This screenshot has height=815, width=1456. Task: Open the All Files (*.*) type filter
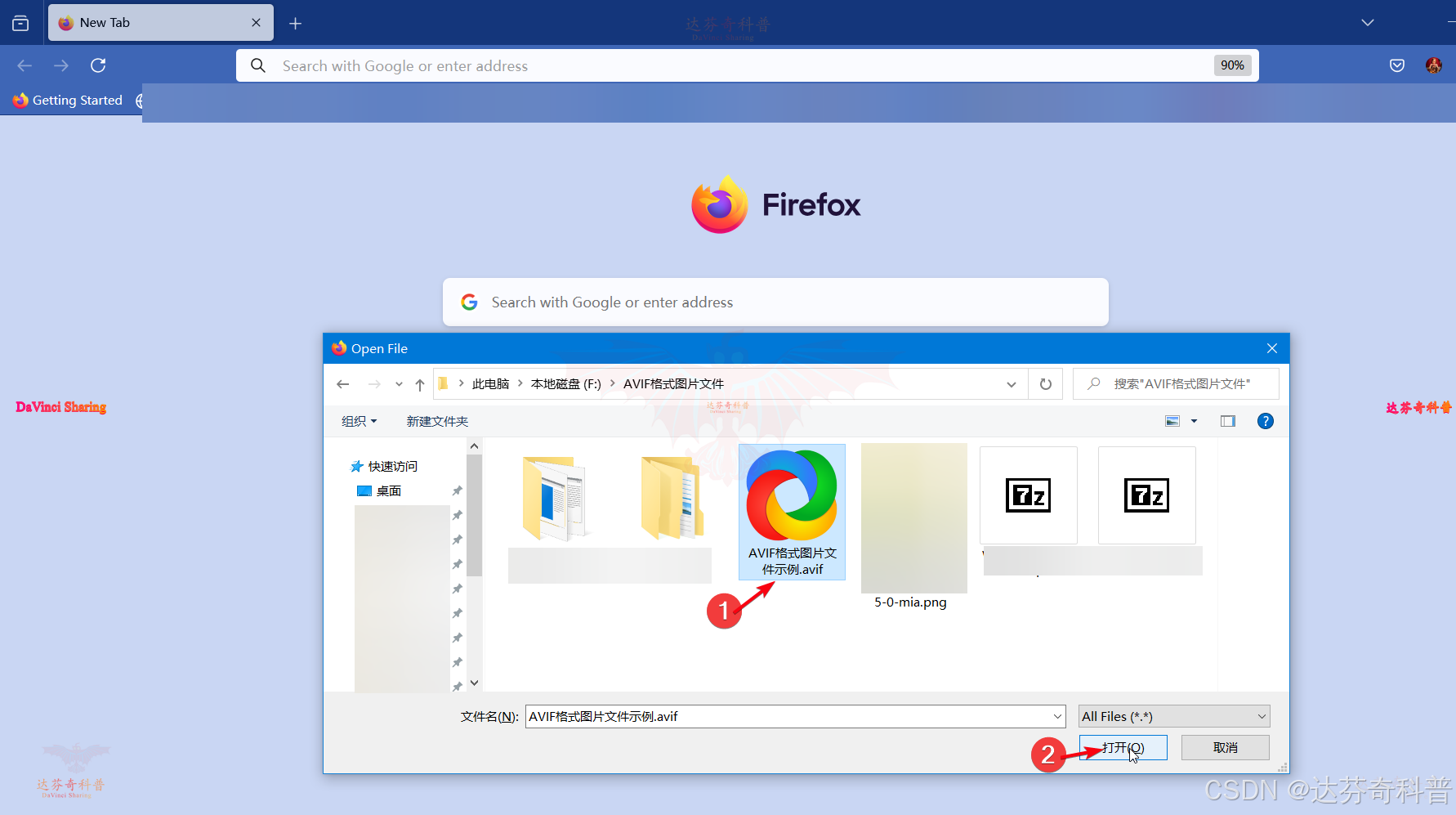[1174, 717]
